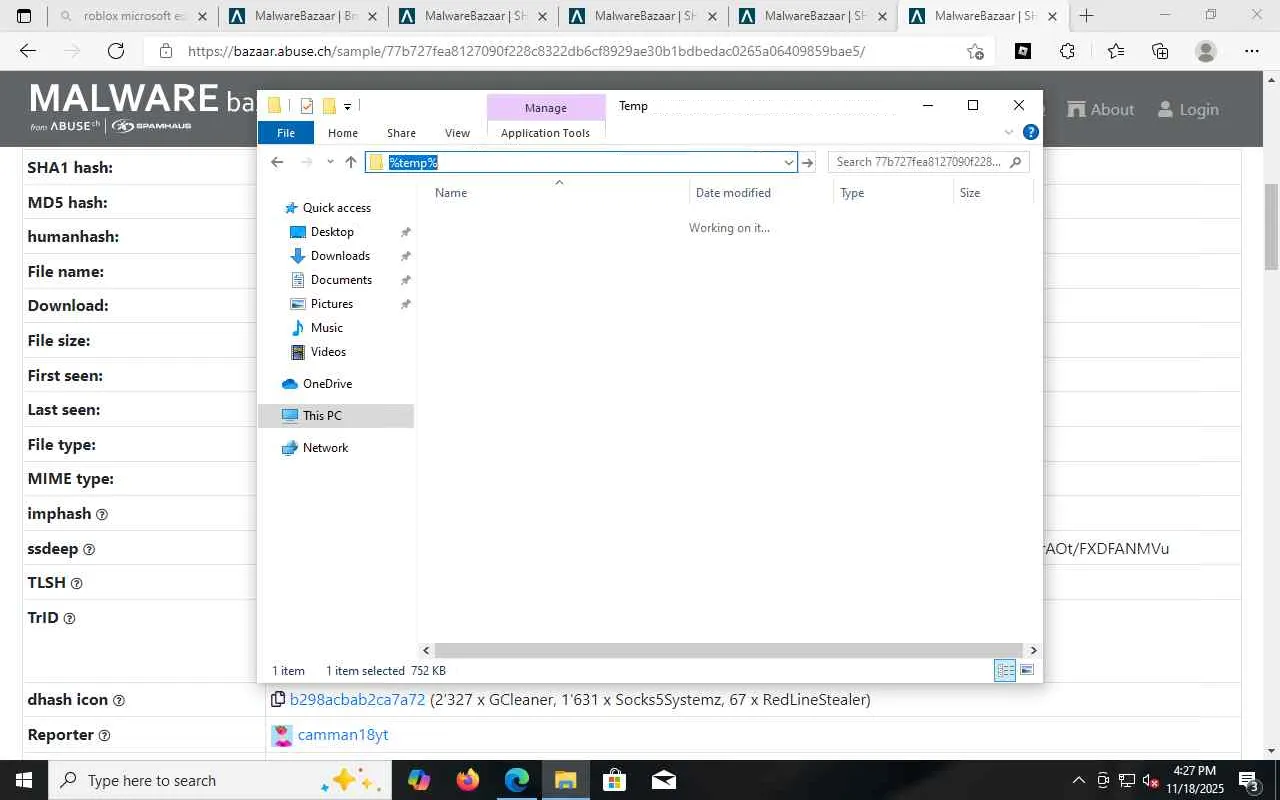Switch Explorer to large icons view
The image size is (1280, 800).
pyautogui.click(x=1027, y=671)
